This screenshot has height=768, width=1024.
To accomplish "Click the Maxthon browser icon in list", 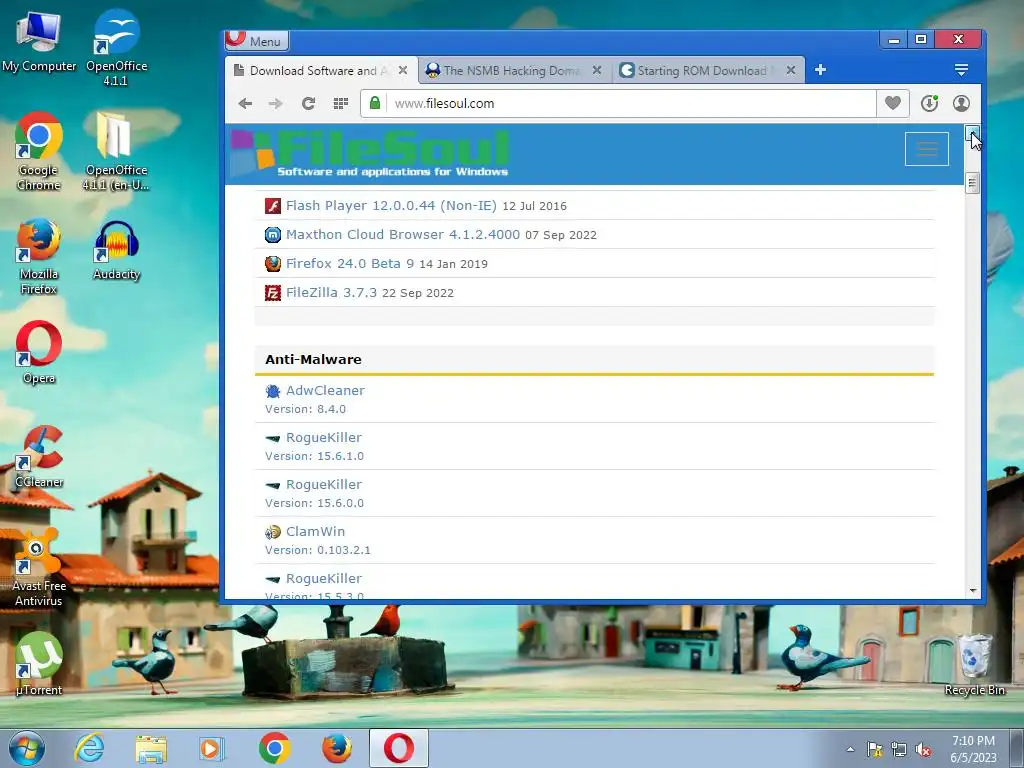I will tap(272, 234).
